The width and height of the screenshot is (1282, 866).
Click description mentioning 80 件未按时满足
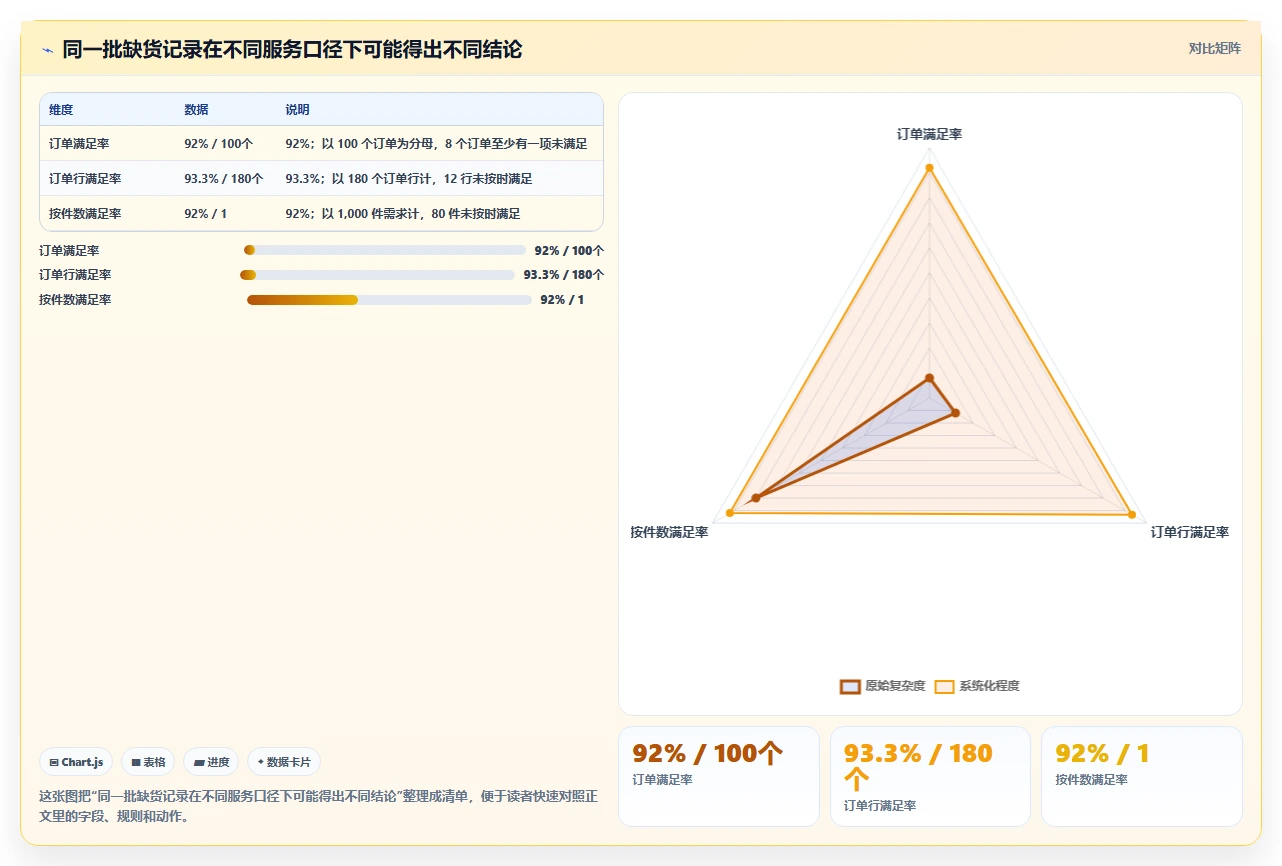(402, 214)
